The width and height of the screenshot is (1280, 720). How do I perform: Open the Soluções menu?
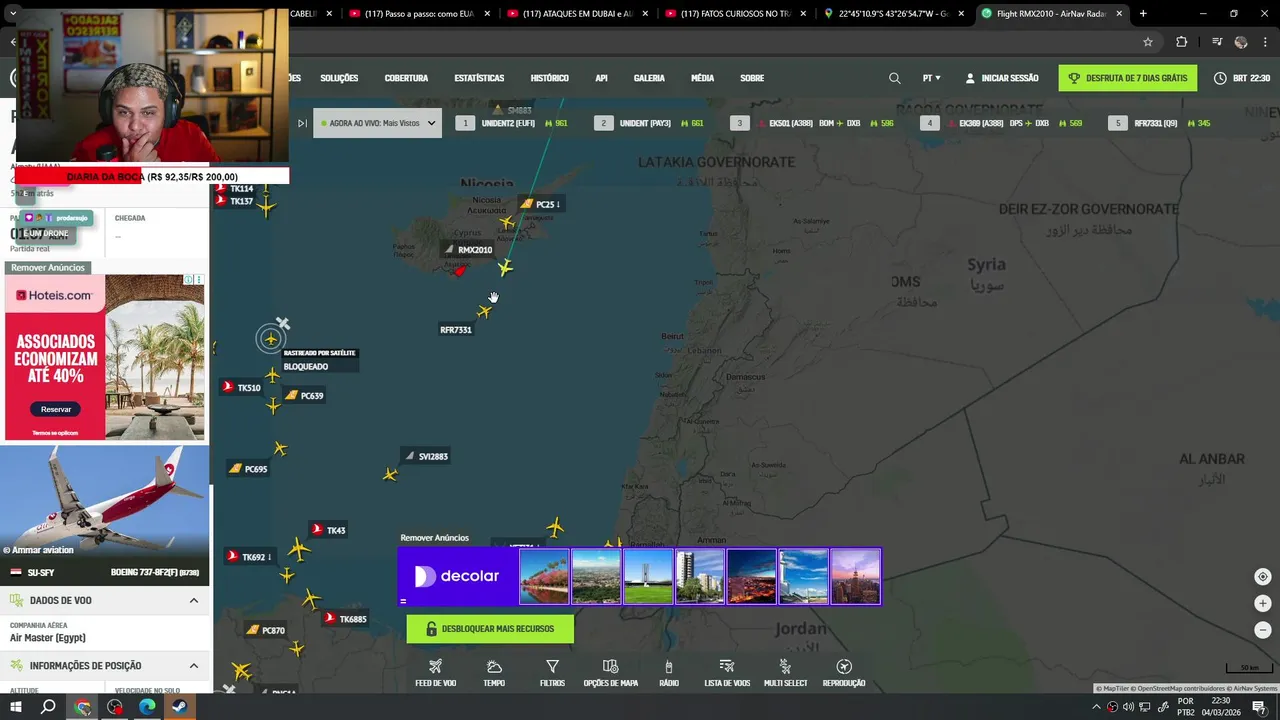339,78
